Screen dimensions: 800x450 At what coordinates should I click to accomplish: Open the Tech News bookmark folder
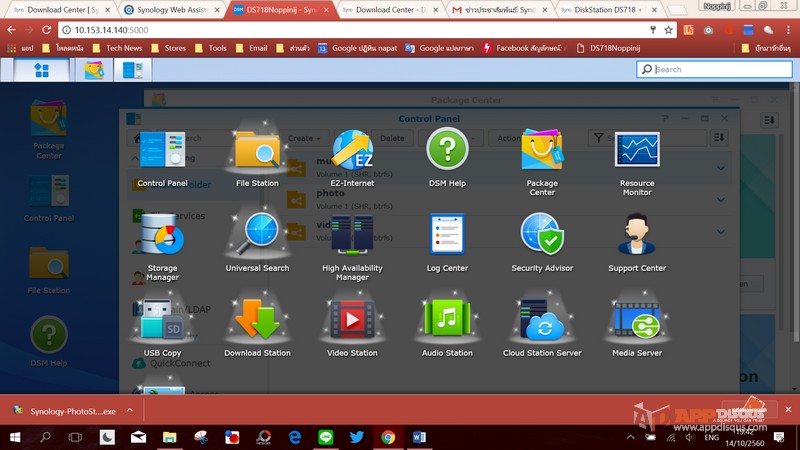point(118,48)
